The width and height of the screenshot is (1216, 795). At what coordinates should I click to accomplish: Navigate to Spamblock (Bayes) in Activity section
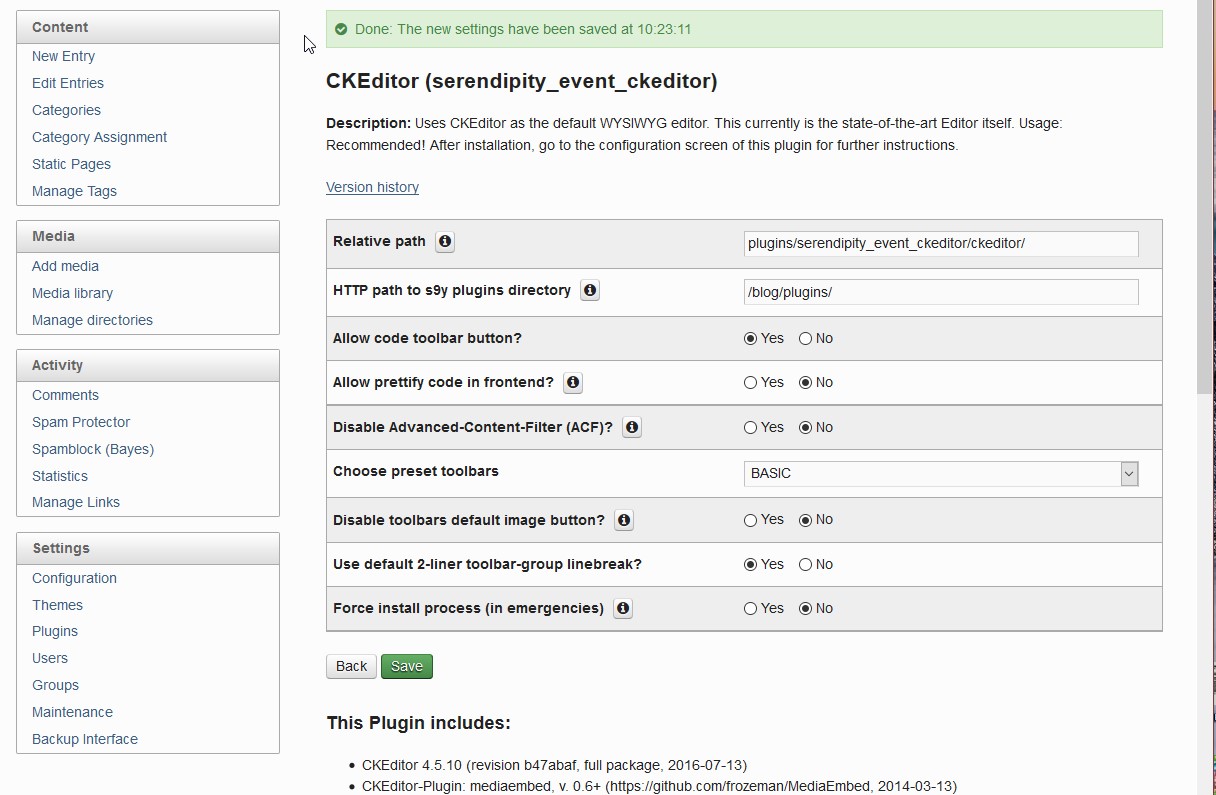coord(93,449)
